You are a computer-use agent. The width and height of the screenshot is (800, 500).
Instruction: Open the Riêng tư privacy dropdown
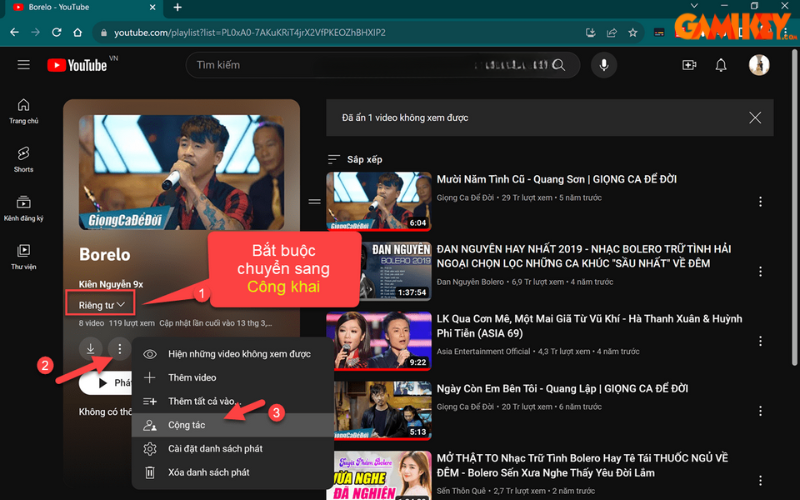101,305
